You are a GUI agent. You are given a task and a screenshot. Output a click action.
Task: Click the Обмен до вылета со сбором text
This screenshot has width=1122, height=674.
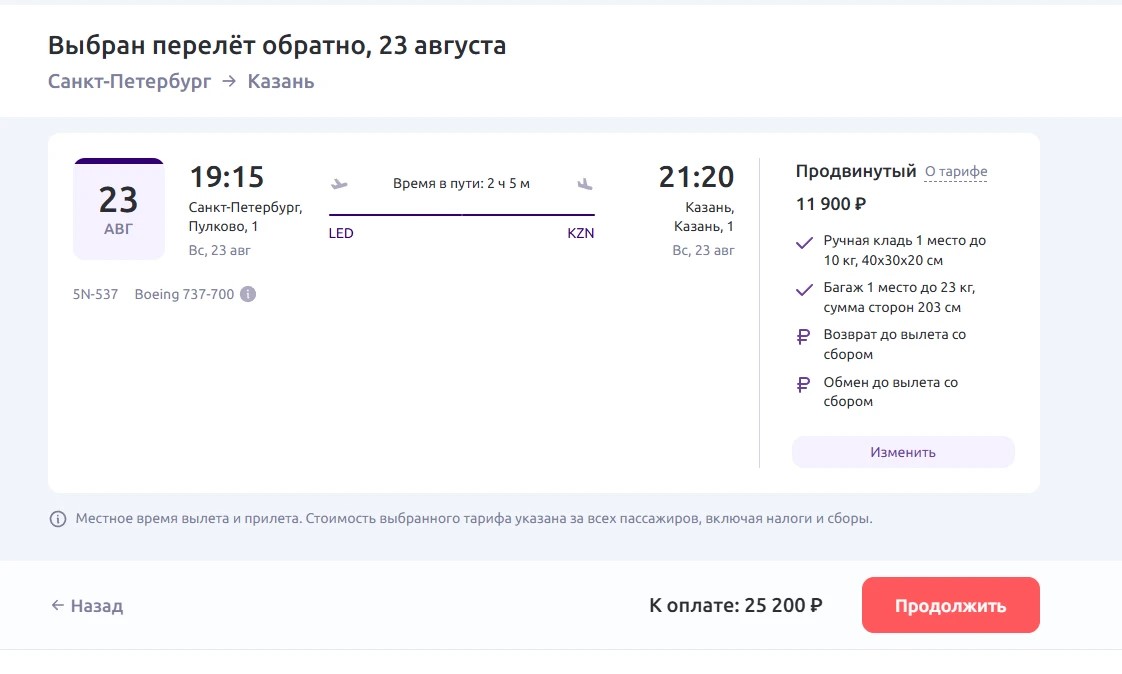click(890, 391)
